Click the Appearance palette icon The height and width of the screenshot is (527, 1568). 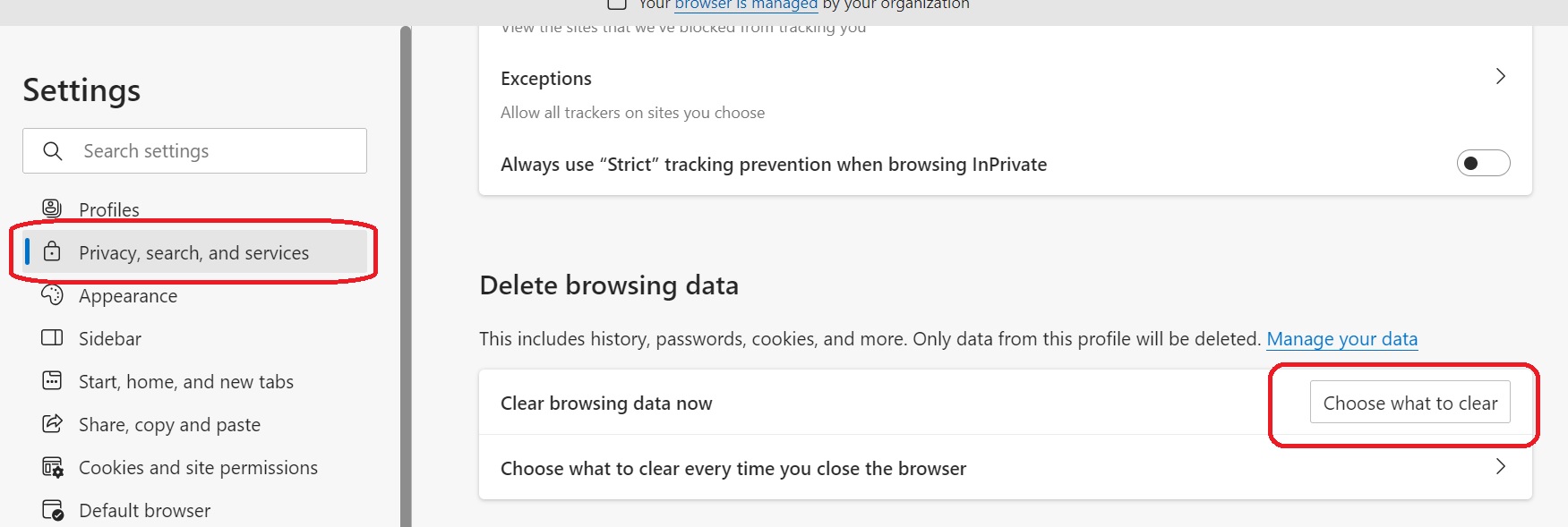52,295
